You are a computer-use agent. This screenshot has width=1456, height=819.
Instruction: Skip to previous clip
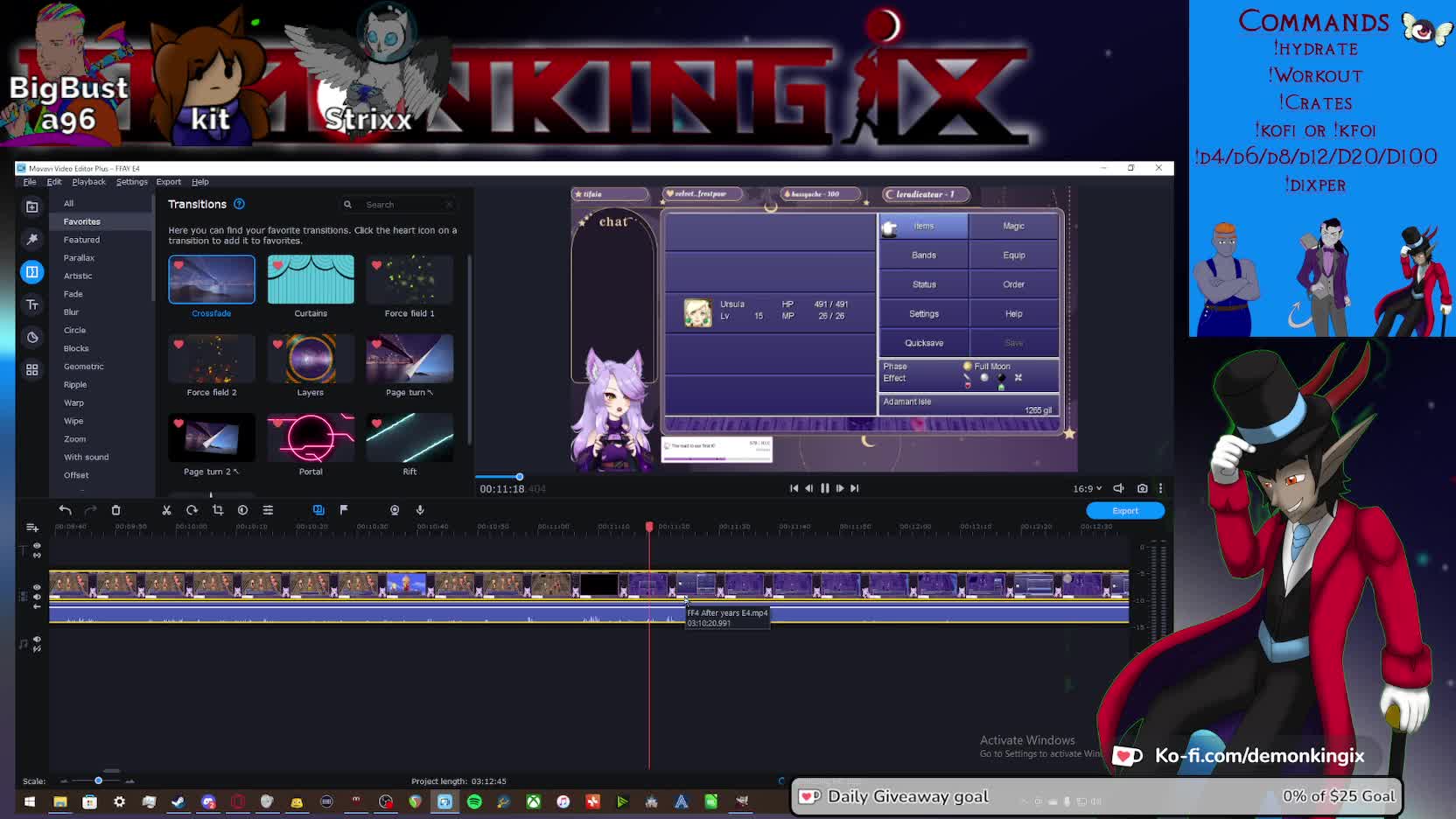pos(794,488)
